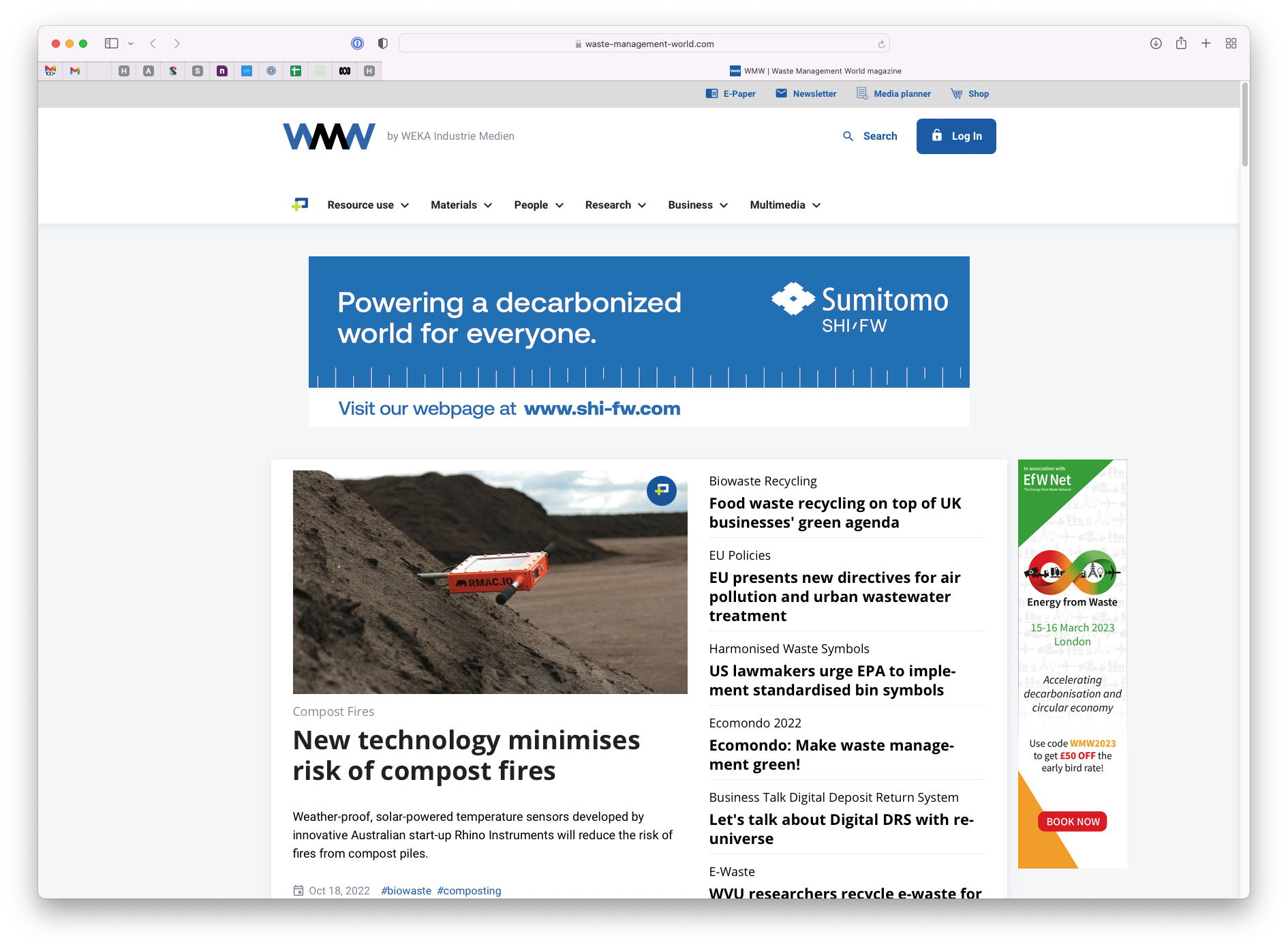Expand the Materials dropdown
This screenshot has width=1288, height=949.
[461, 205]
